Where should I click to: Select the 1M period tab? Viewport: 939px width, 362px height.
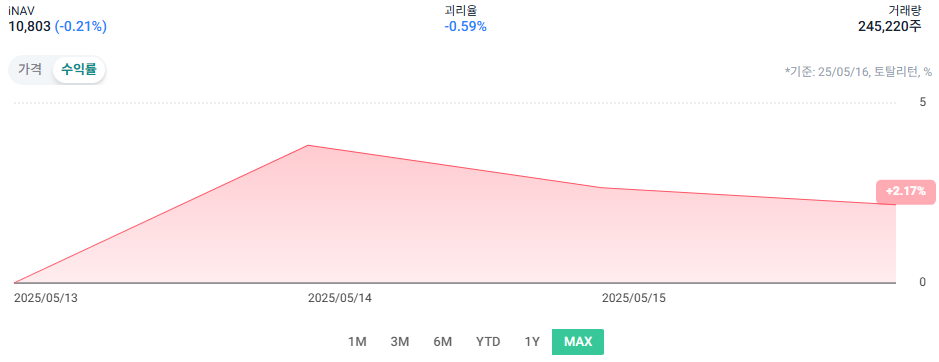pos(357,342)
